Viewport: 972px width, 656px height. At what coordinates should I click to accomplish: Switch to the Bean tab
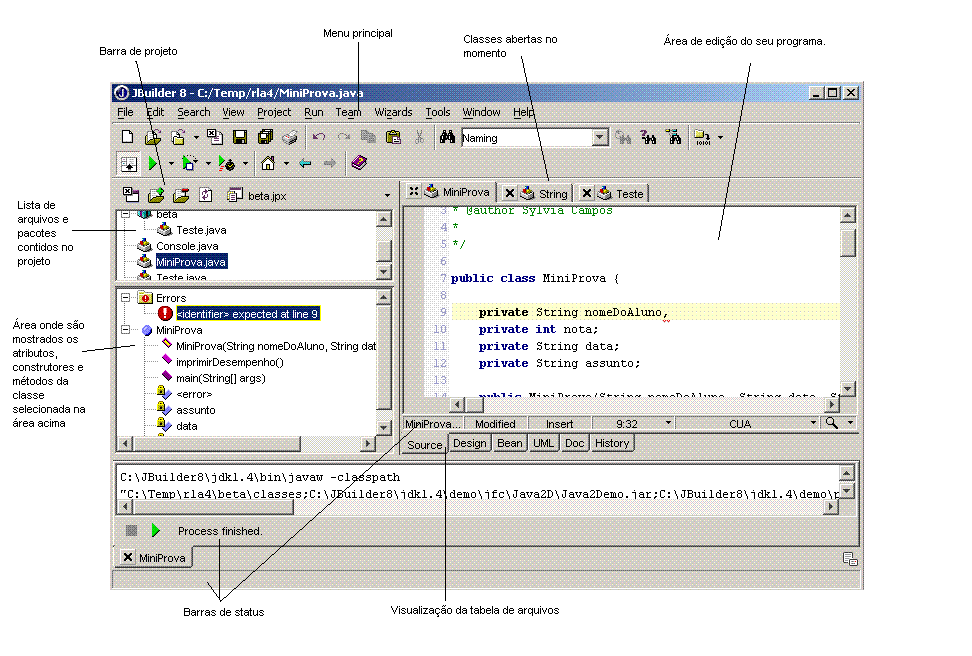(x=510, y=443)
